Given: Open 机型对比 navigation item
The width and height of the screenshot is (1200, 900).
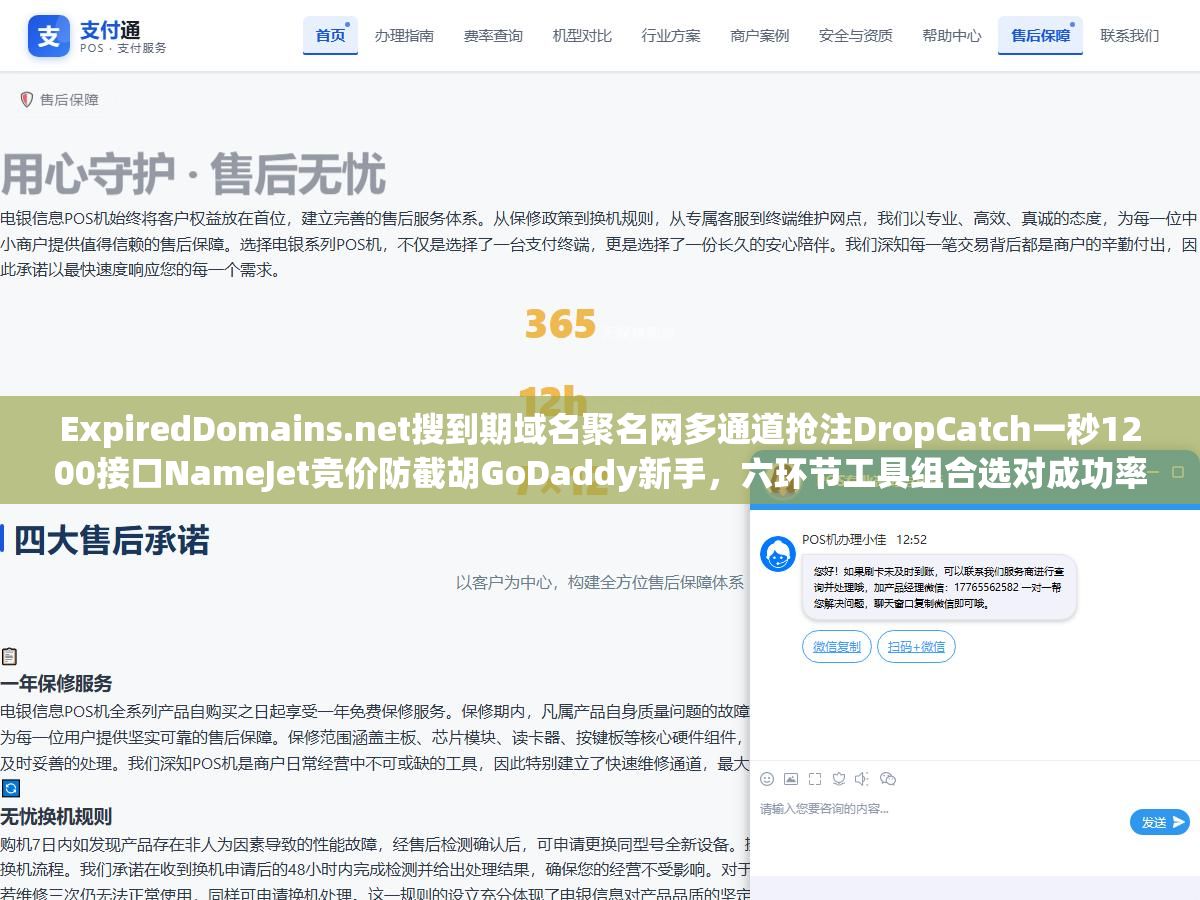Looking at the screenshot, I should pyautogui.click(x=582, y=35).
